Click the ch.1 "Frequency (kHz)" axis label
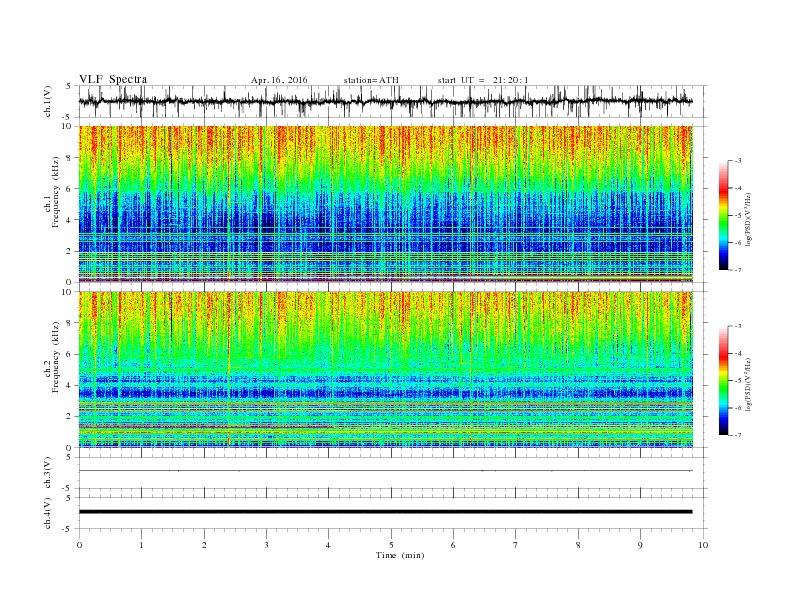The image size is (792, 612). coord(57,192)
